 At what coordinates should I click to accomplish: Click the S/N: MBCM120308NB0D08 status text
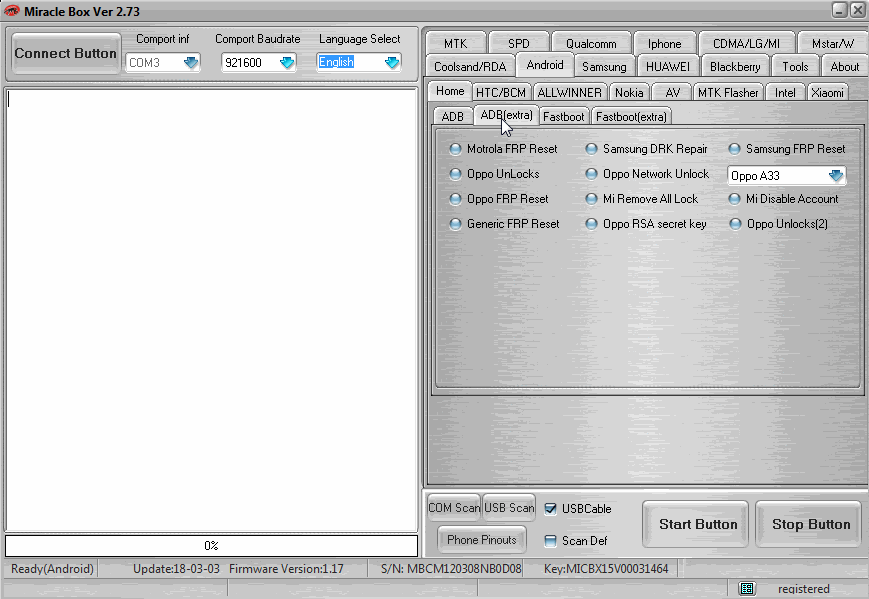coord(451,569)
